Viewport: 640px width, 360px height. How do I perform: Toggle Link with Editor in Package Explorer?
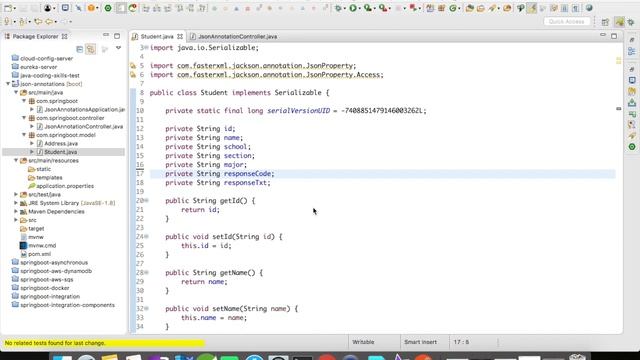click(91, 49)
